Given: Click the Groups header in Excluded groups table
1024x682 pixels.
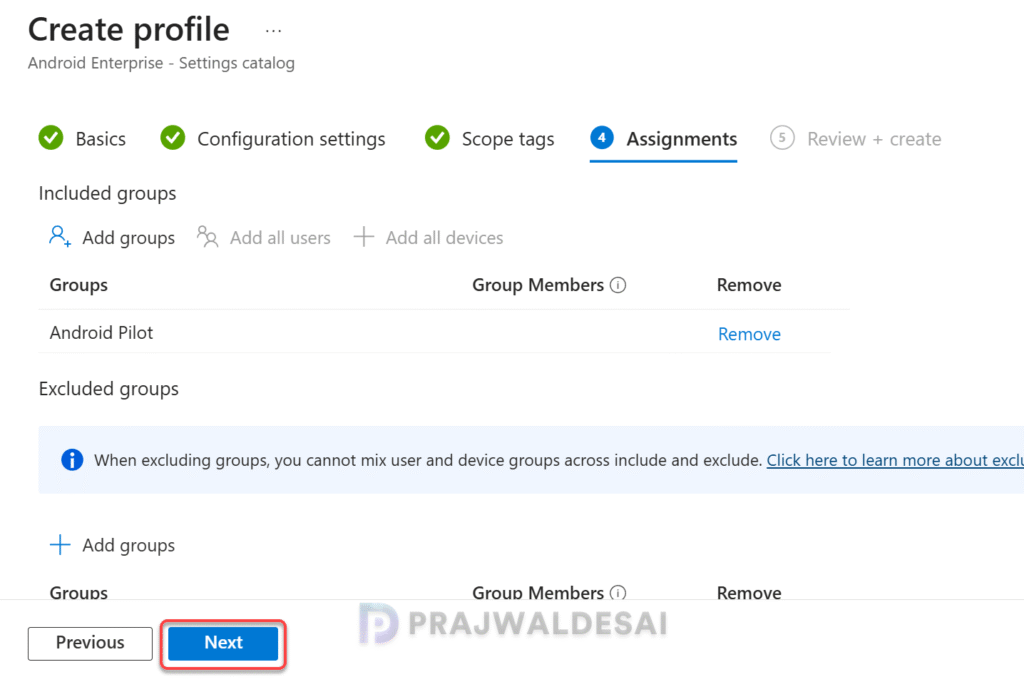Looking at the screenshot, I should click(78, 592).
